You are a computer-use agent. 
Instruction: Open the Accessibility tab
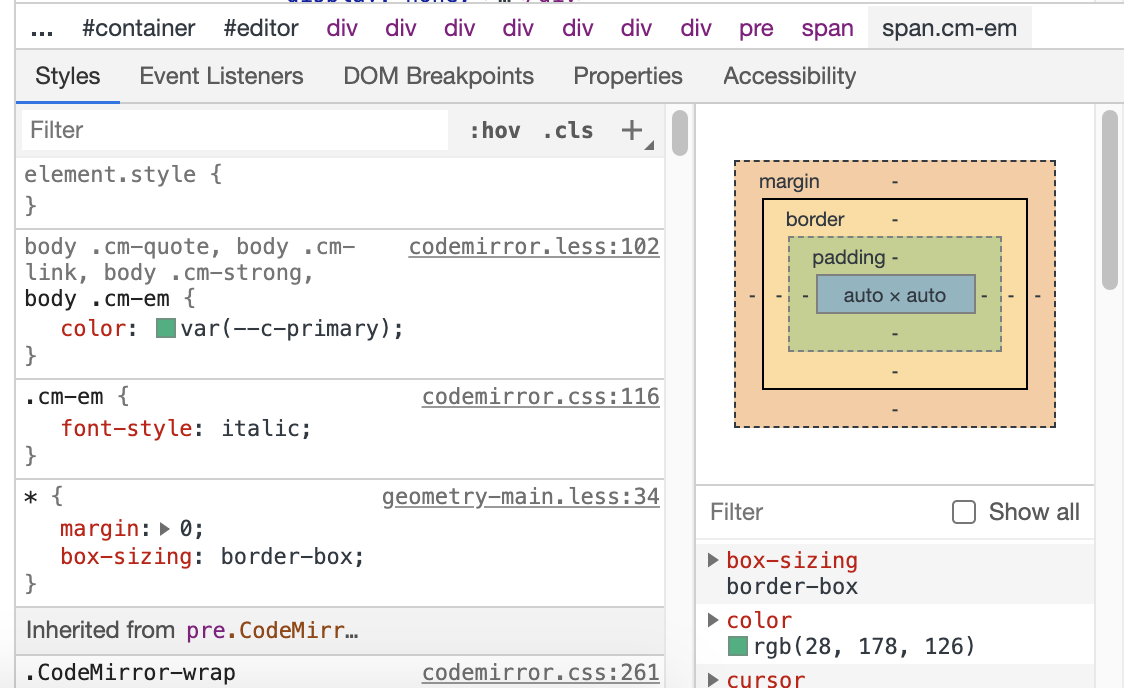point(789,76)
